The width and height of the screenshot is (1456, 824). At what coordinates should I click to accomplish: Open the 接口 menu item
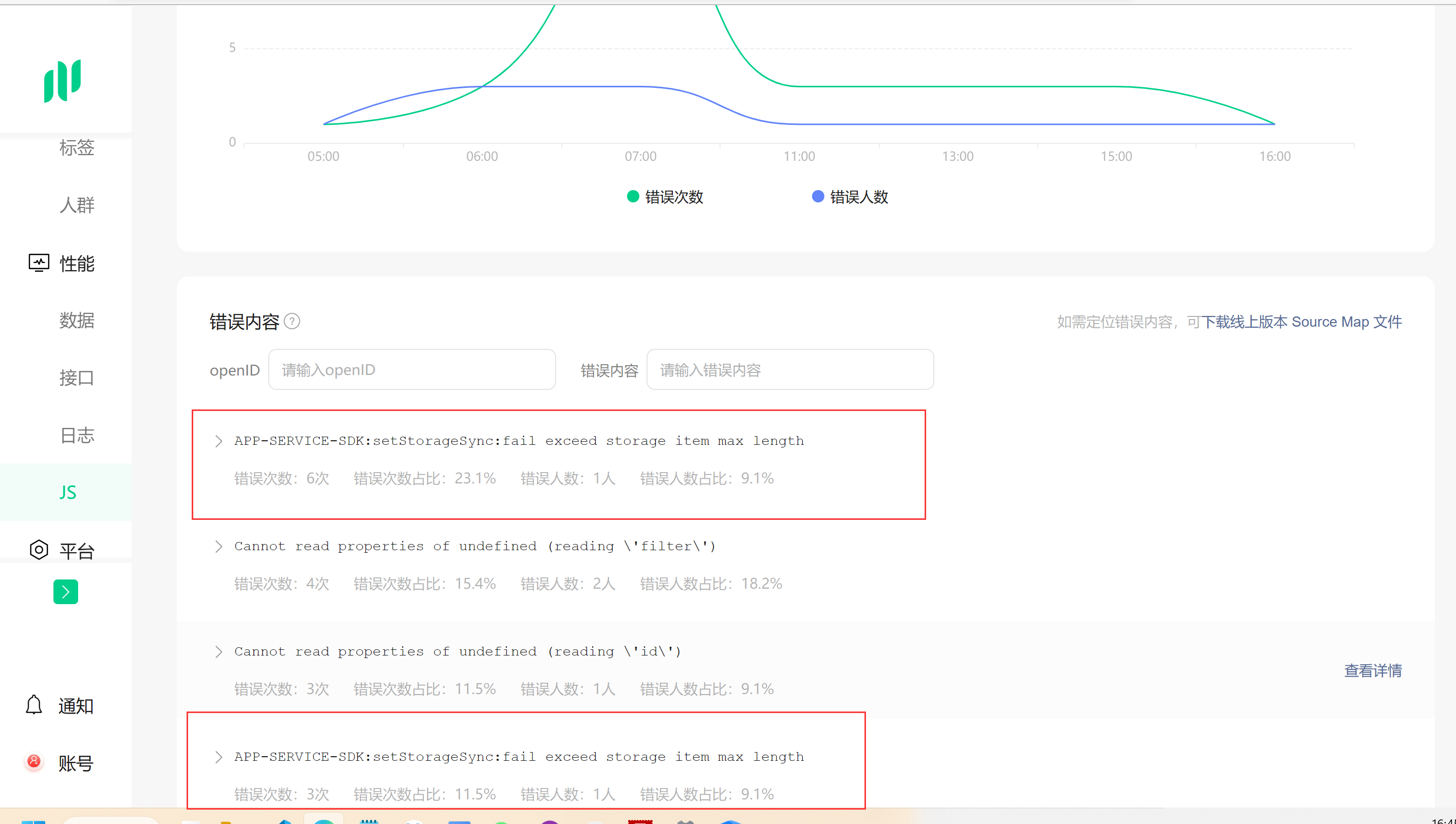77,378
